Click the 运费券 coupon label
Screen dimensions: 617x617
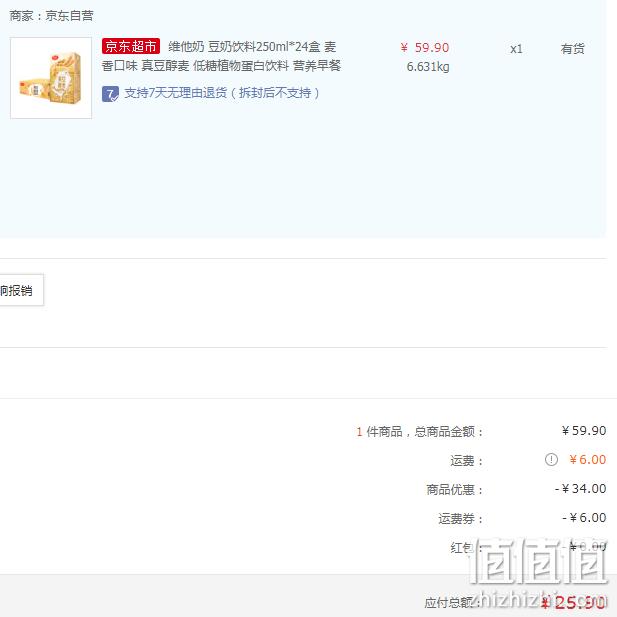click(460, 519)
